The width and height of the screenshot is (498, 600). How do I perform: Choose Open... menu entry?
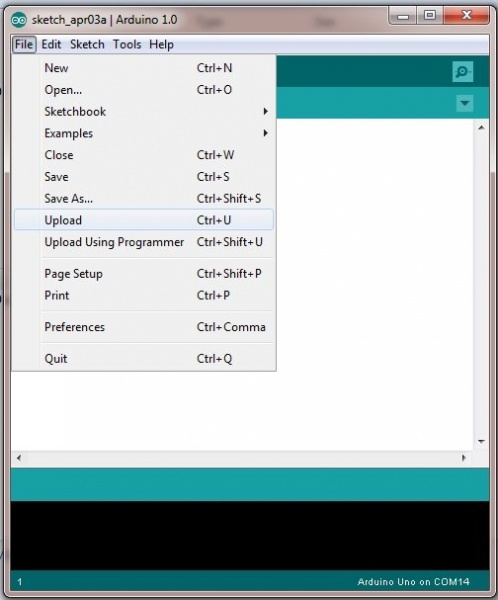144,90
